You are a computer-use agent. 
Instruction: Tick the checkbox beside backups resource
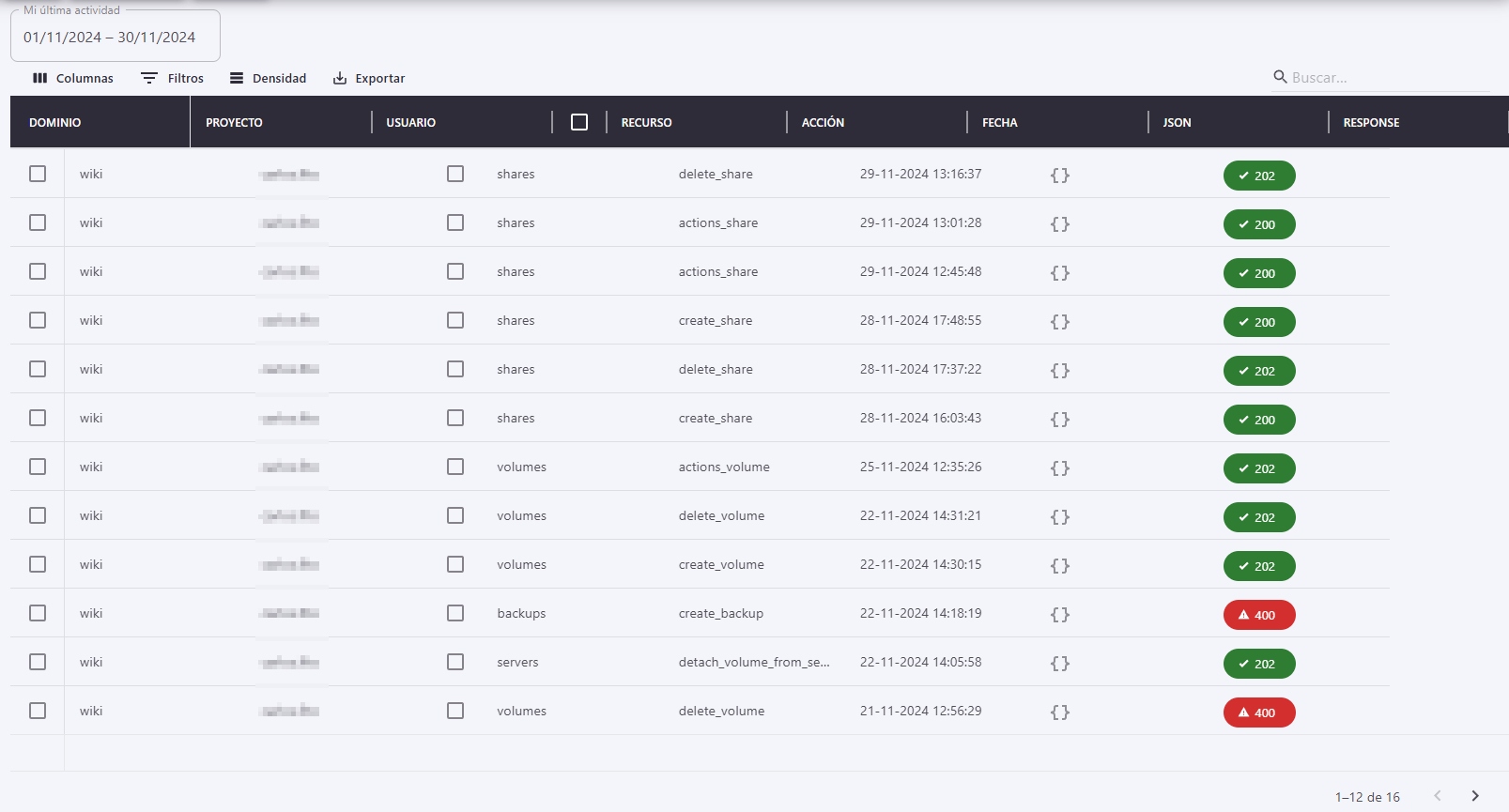[x=455, y=613]
